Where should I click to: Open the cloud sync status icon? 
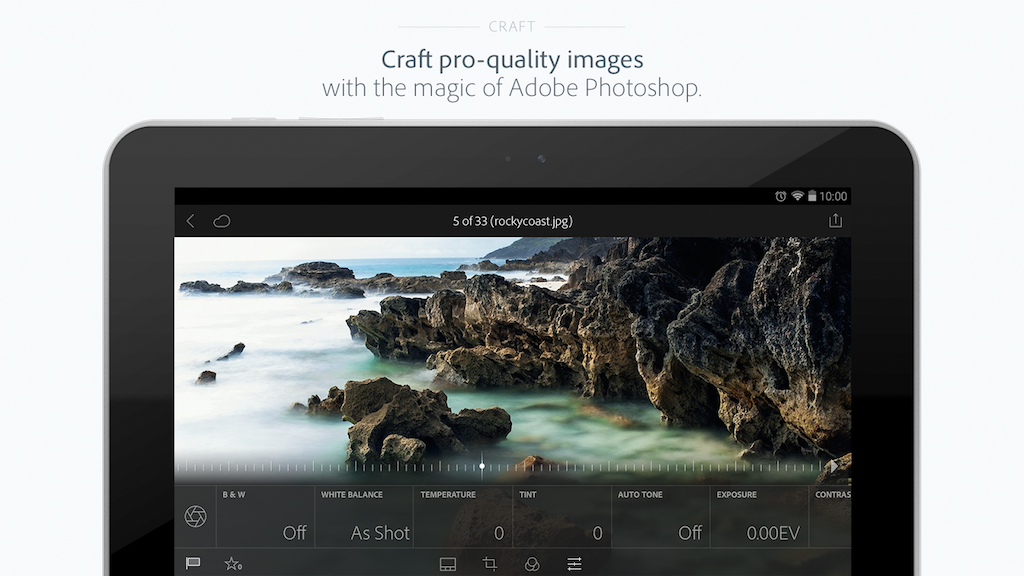point(222,221)
